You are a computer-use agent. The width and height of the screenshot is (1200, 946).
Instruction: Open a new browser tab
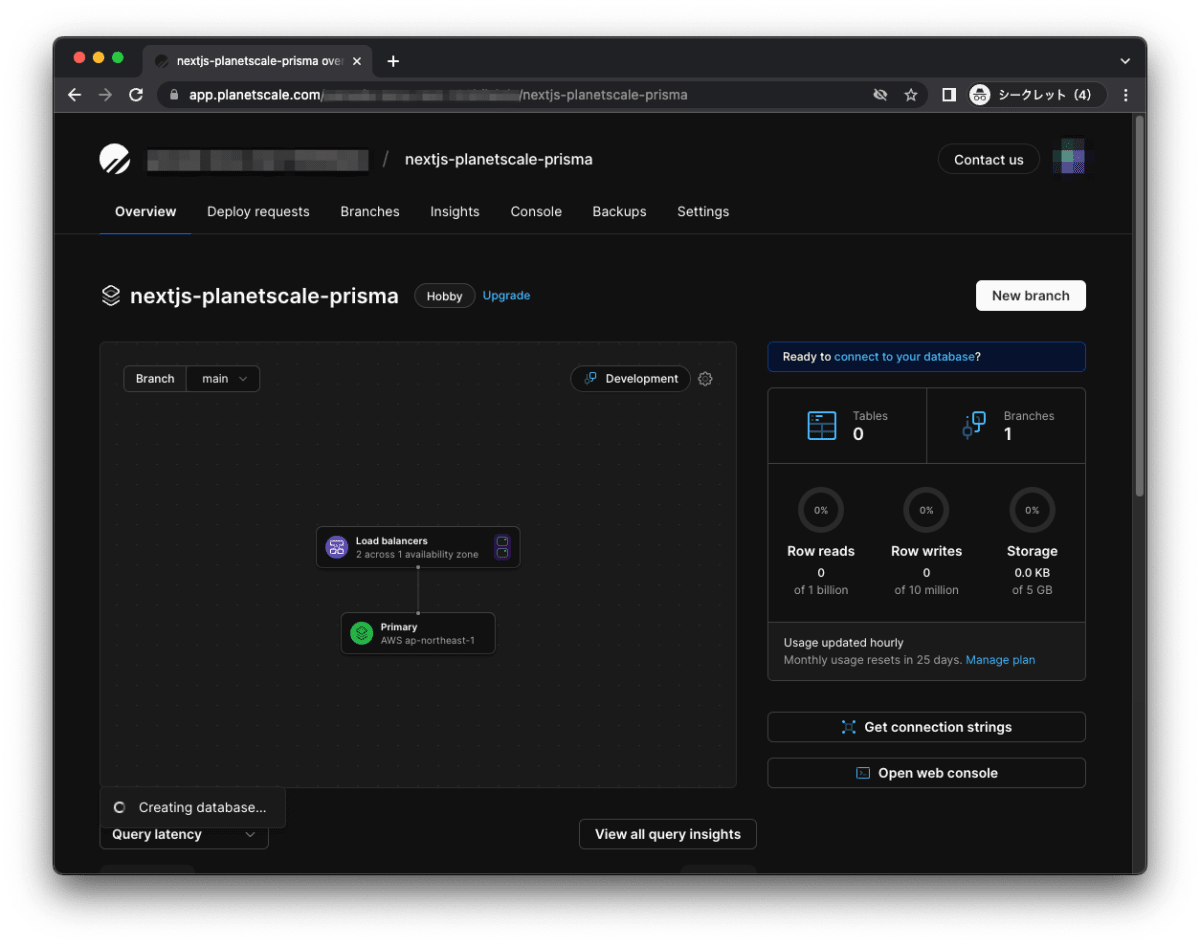click(x=393, y=61)
